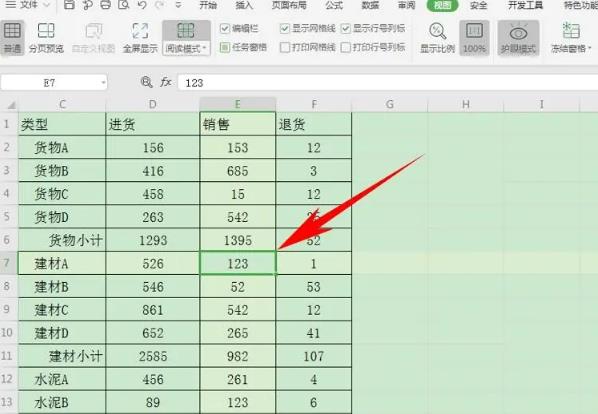The image size is (598, 414).
Task: Toggle 阅读模式 reading mode icon
Action: tap(186, 31)
